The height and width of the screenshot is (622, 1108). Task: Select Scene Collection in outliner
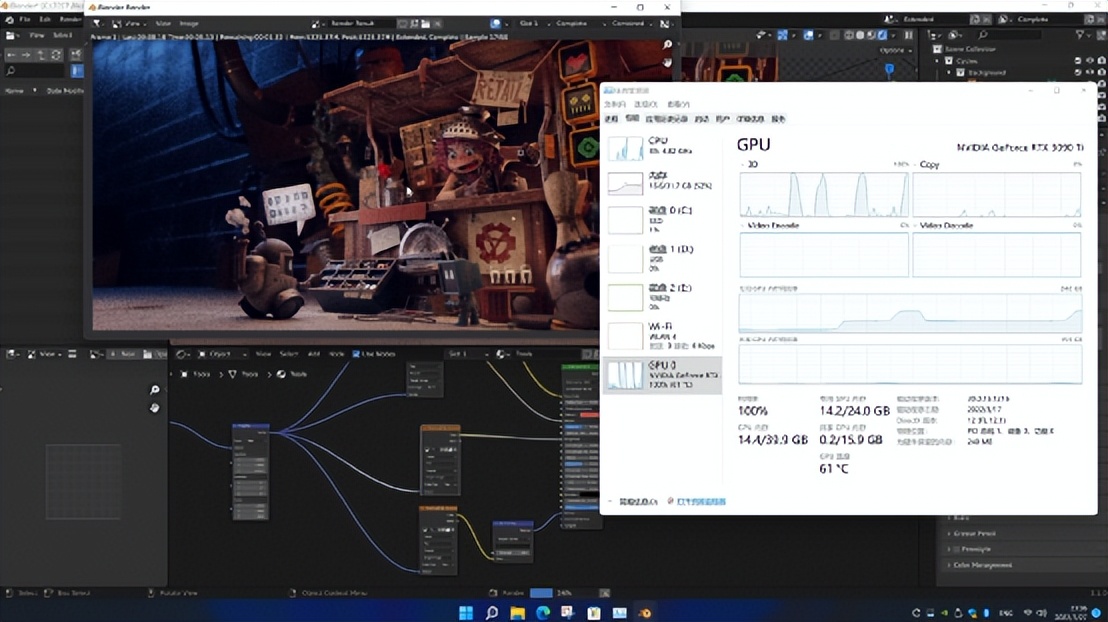coord(970,49)
